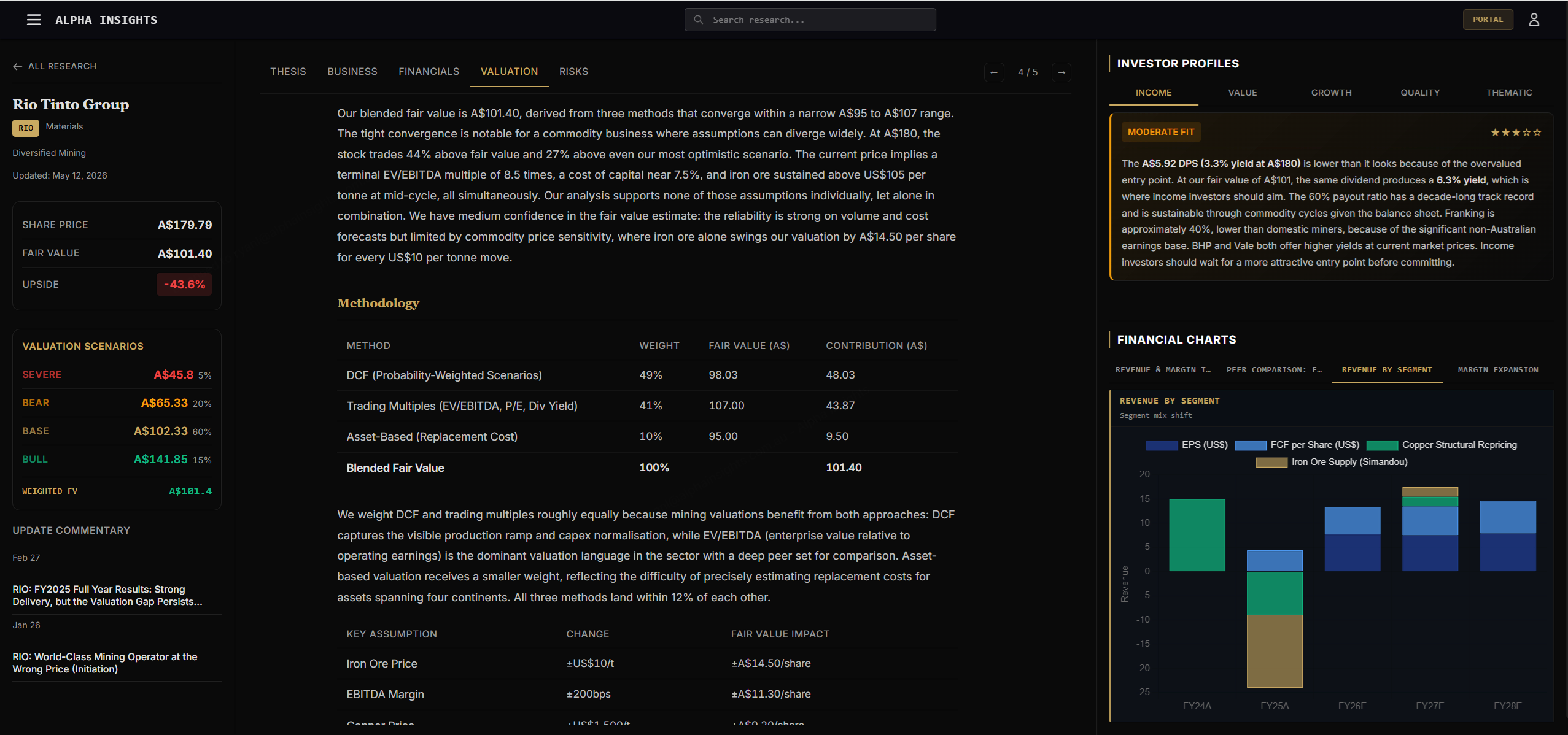Viewport: 1568px width, 735px height.
Task: Click the WEIGHTED FV A$101.4 value
Action: click(x=190, y=491)
